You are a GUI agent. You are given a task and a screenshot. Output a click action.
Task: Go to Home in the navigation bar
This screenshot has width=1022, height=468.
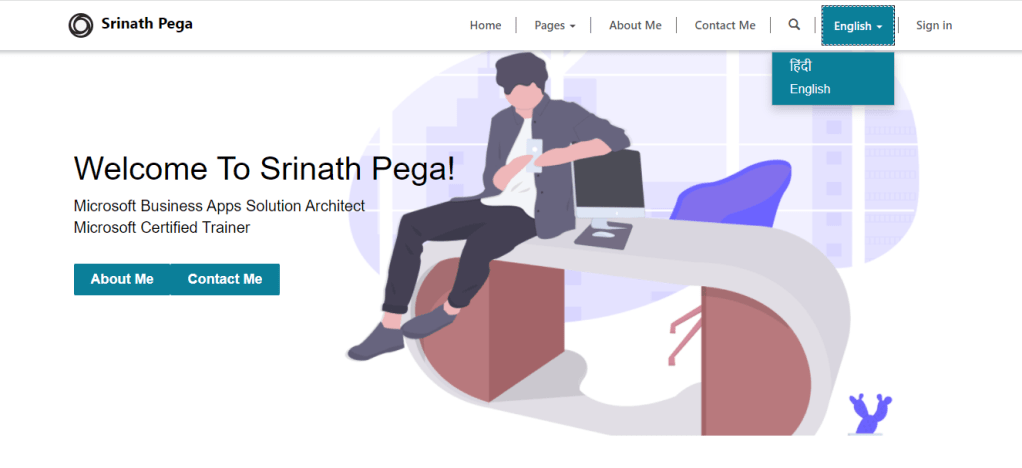click(x=486, y=25)
